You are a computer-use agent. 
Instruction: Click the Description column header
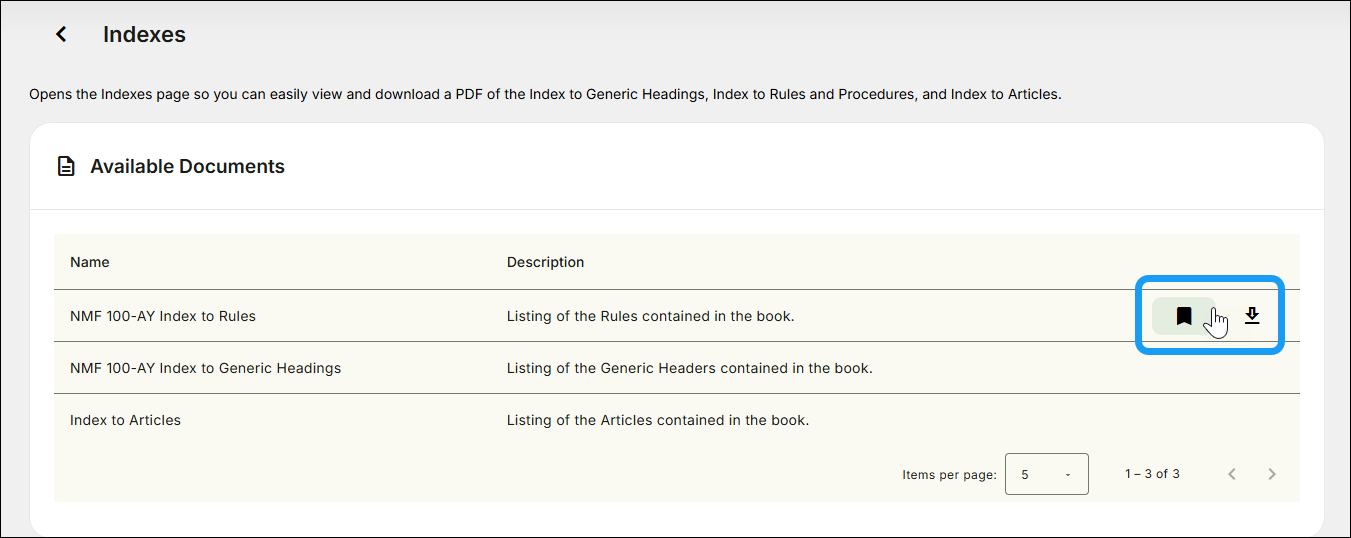coord(545,262)
